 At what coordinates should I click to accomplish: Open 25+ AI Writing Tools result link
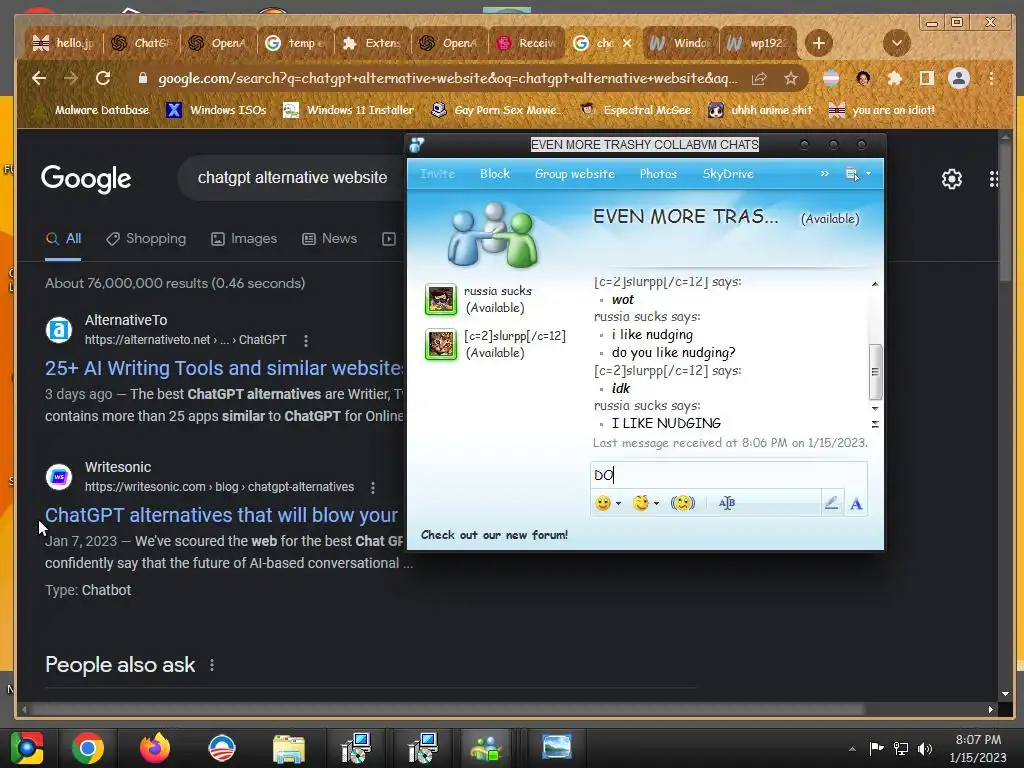click(x=224, y=368)
